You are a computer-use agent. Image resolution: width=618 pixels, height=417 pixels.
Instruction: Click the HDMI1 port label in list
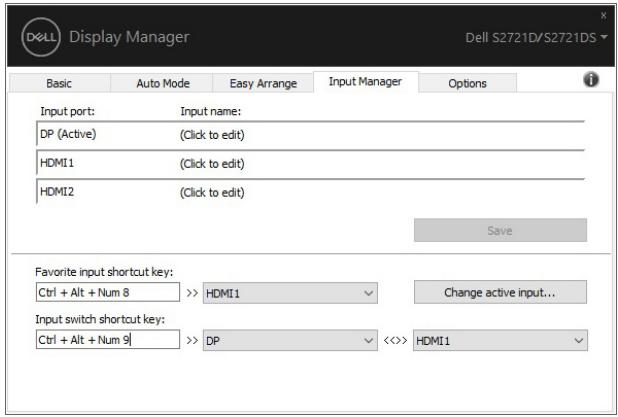[57, 163]
